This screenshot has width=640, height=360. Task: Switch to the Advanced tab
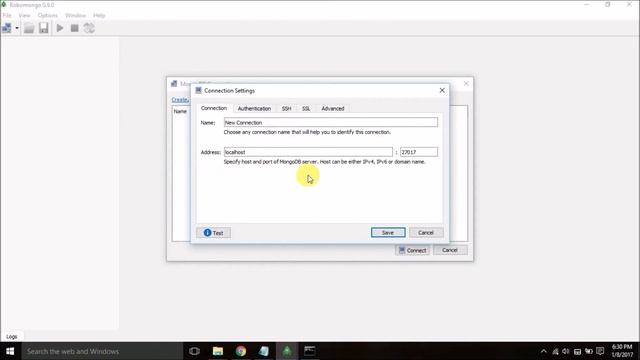(x=333, y=109)
